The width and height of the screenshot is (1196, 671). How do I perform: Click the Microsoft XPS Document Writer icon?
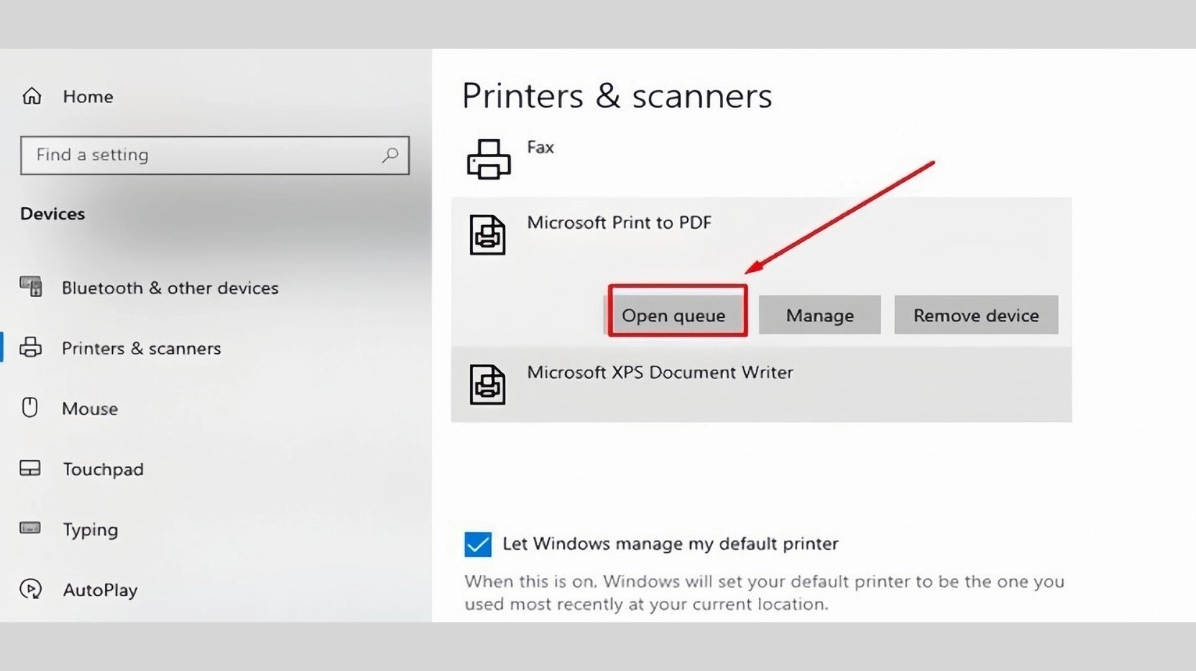487,384
